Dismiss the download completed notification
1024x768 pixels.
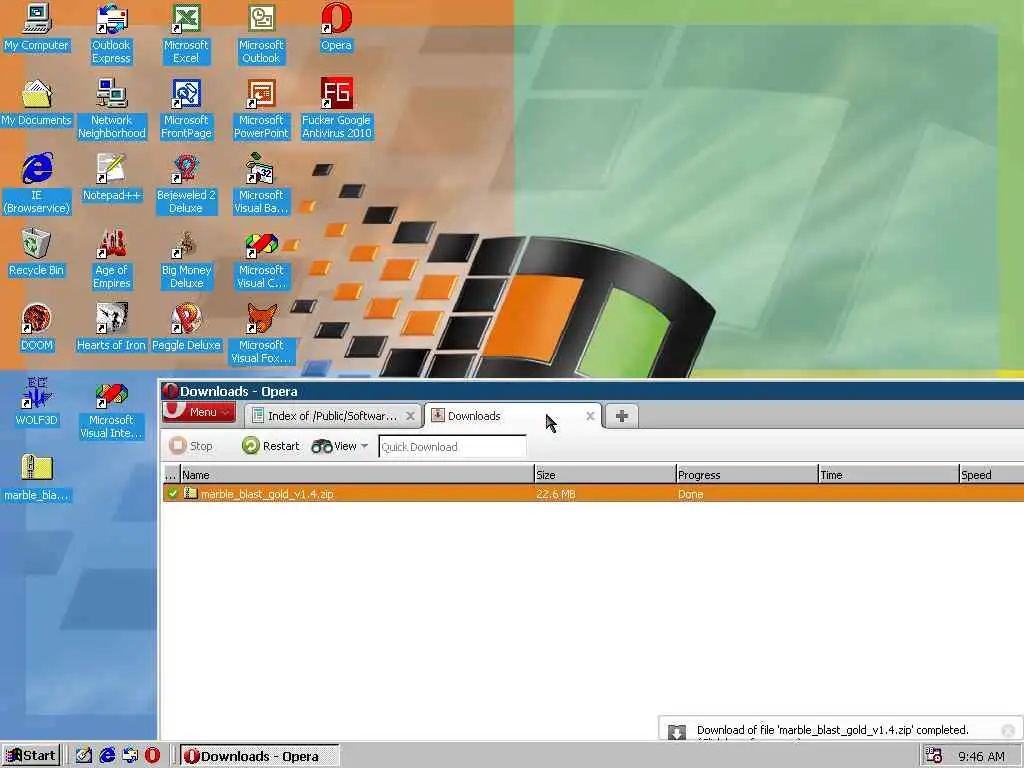[1008, 730]
